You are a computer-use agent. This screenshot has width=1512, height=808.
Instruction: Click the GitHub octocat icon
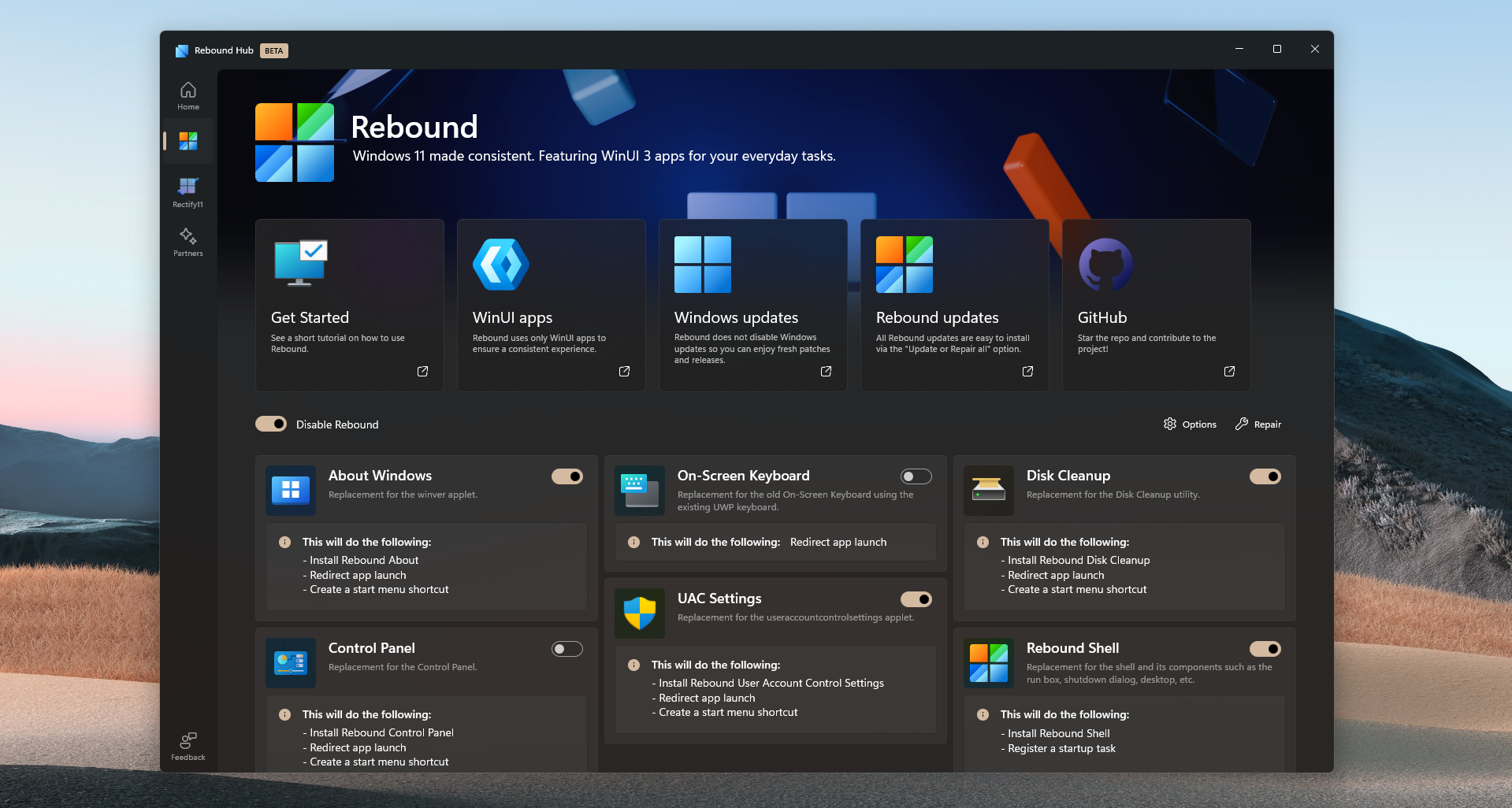click(1106, 265)
